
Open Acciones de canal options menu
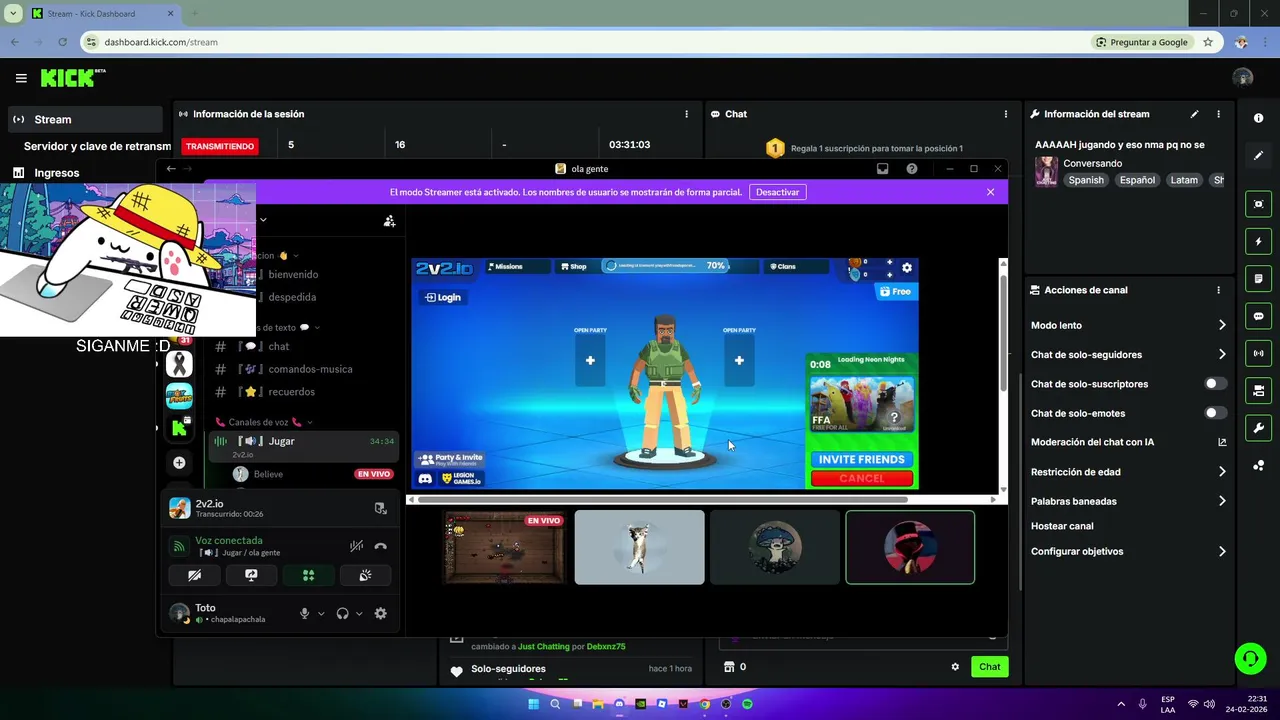coord(1218,290)
